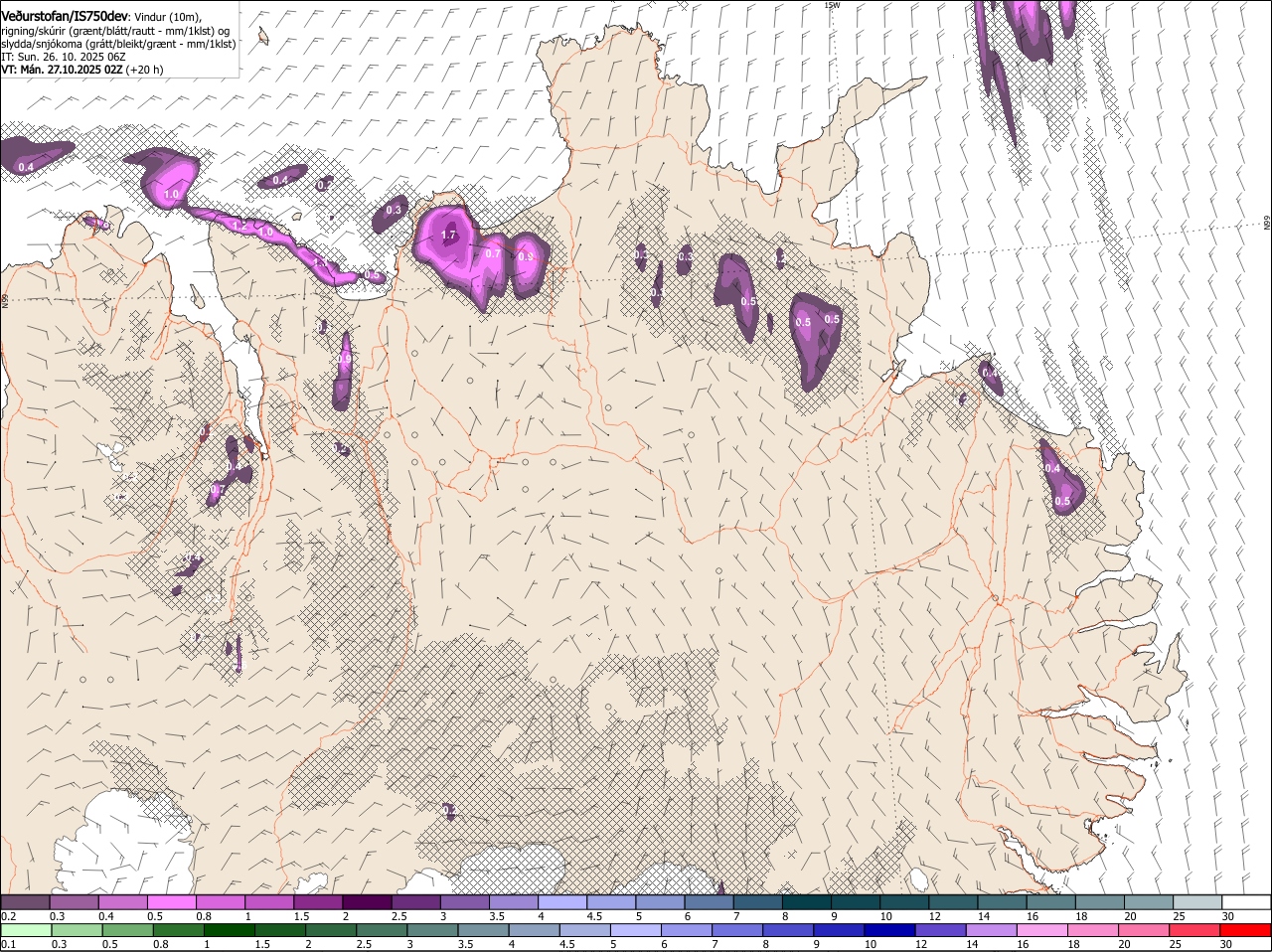Select the pale grey 25 swatch in the top legend row

[x=1197, y=901]
